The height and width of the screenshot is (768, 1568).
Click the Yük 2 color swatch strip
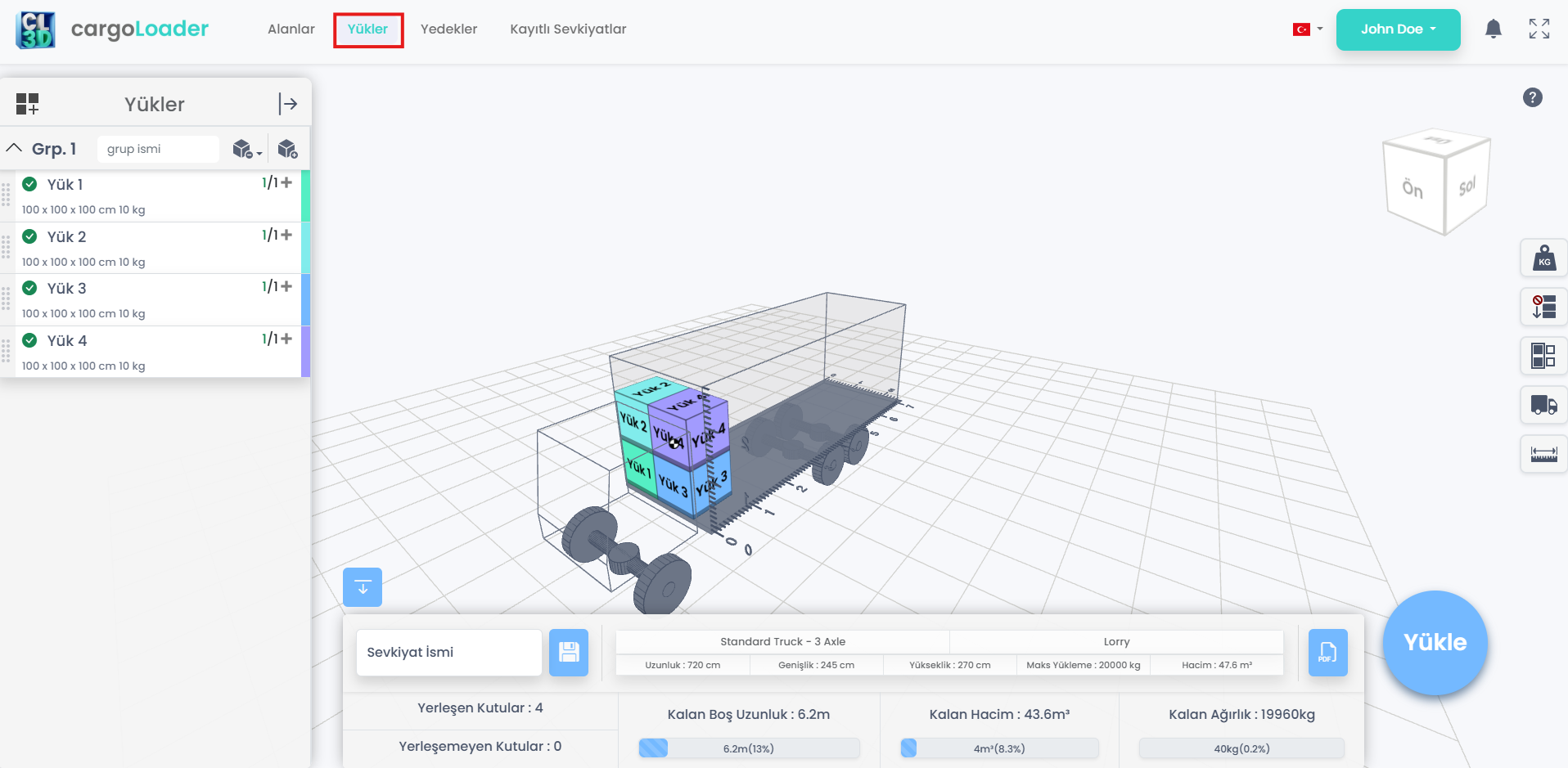(x=305, y=248)
